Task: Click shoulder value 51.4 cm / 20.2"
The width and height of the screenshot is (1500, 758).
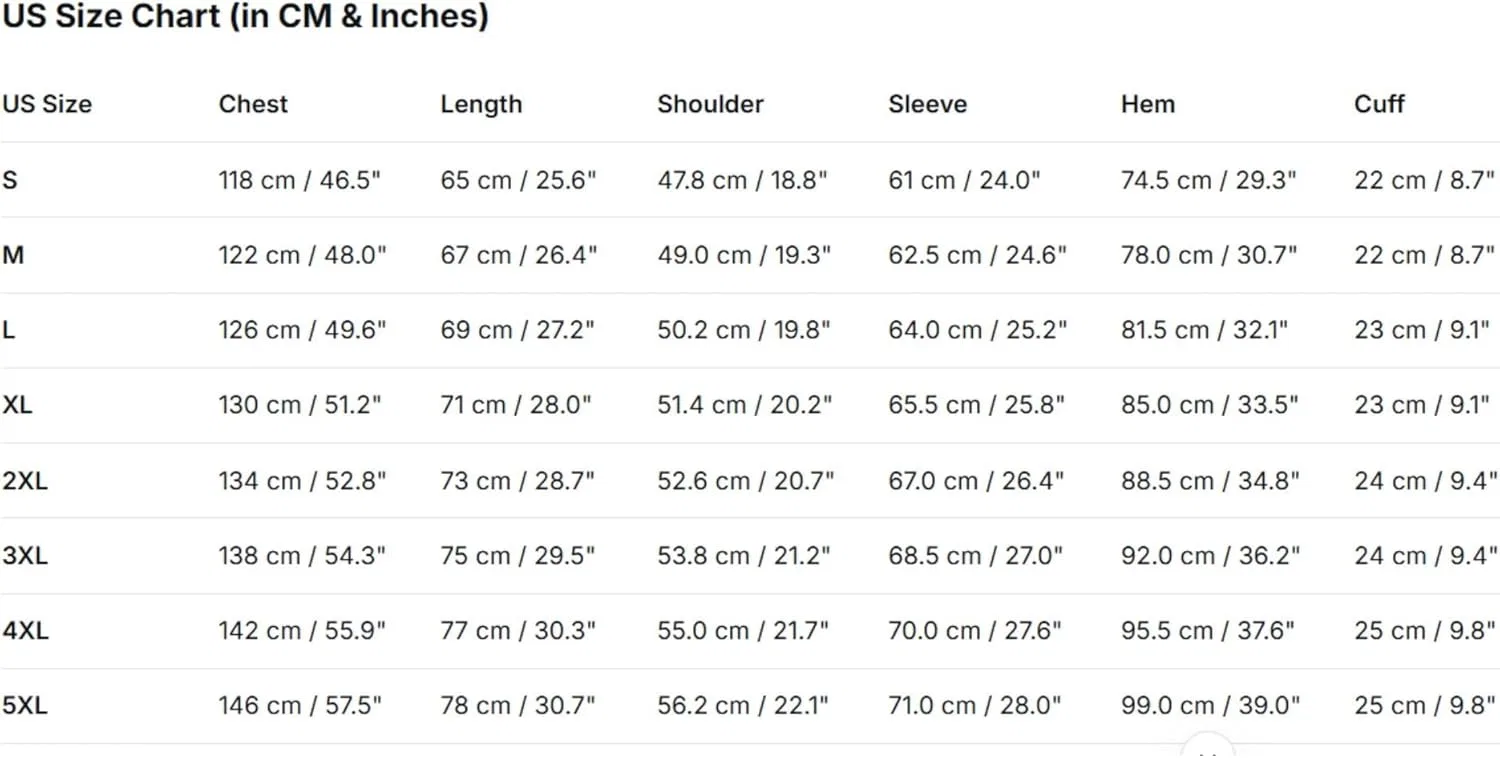Action: pyautogui.click(x=742, y=405)
